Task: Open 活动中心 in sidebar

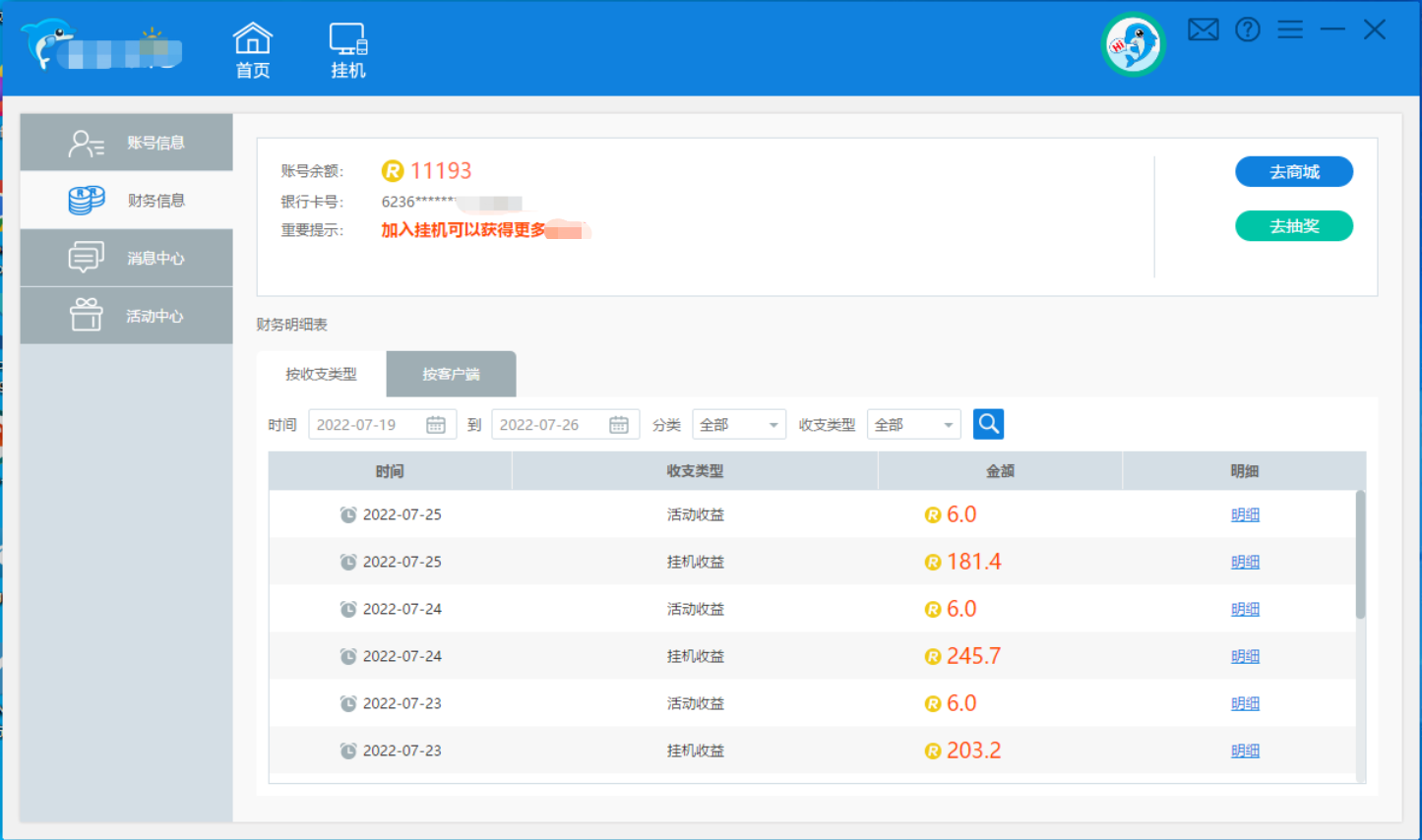Action: (127, 316)
